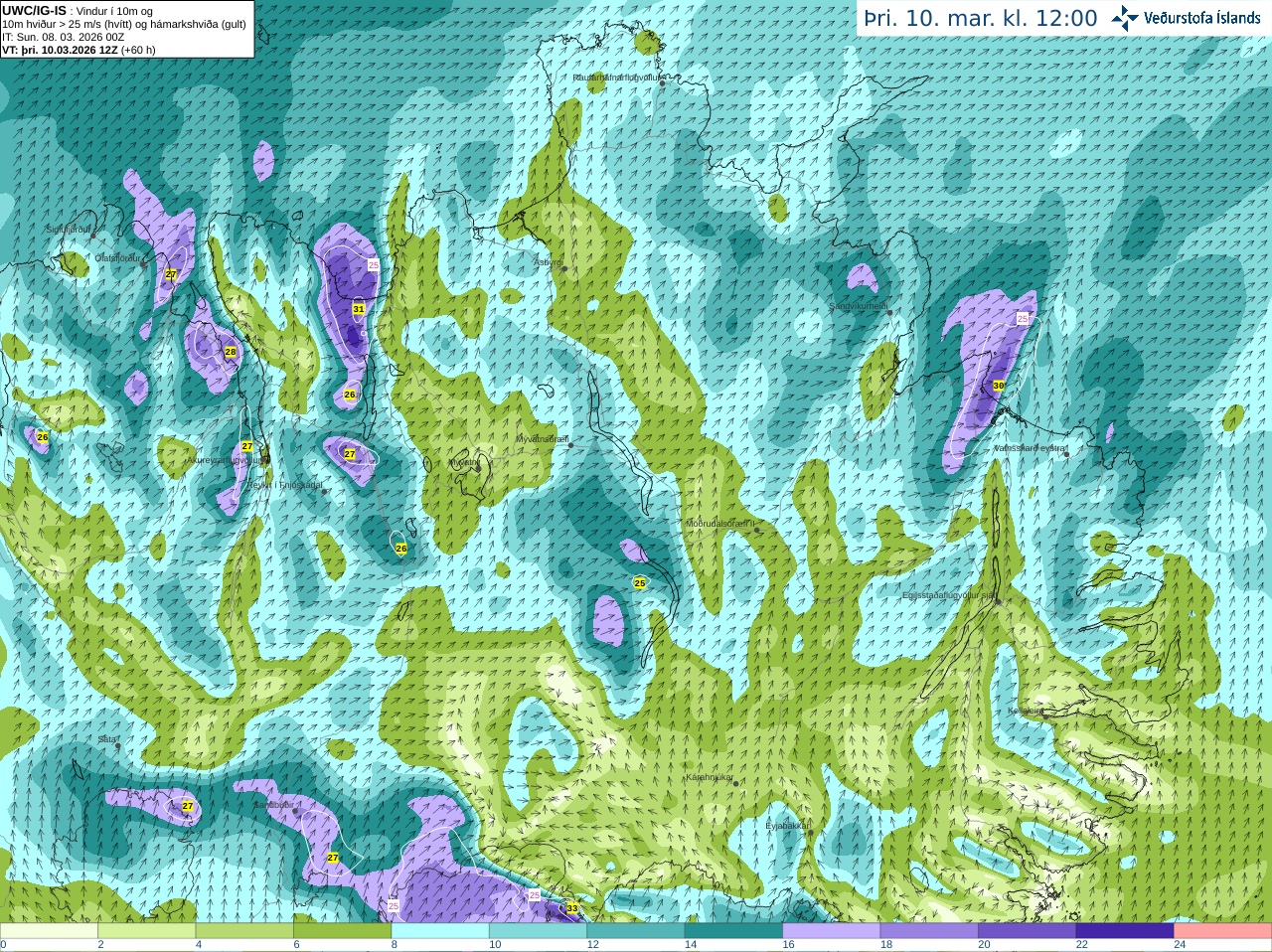The image size is (1272, 952).
Task: Click the 18–20 m/s purple legend swatch
Action: [x=930, y=931]
